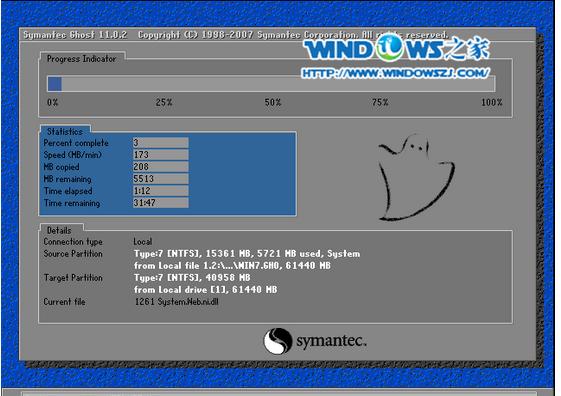Click the Ghost mascot drawing

pos(416,177)
